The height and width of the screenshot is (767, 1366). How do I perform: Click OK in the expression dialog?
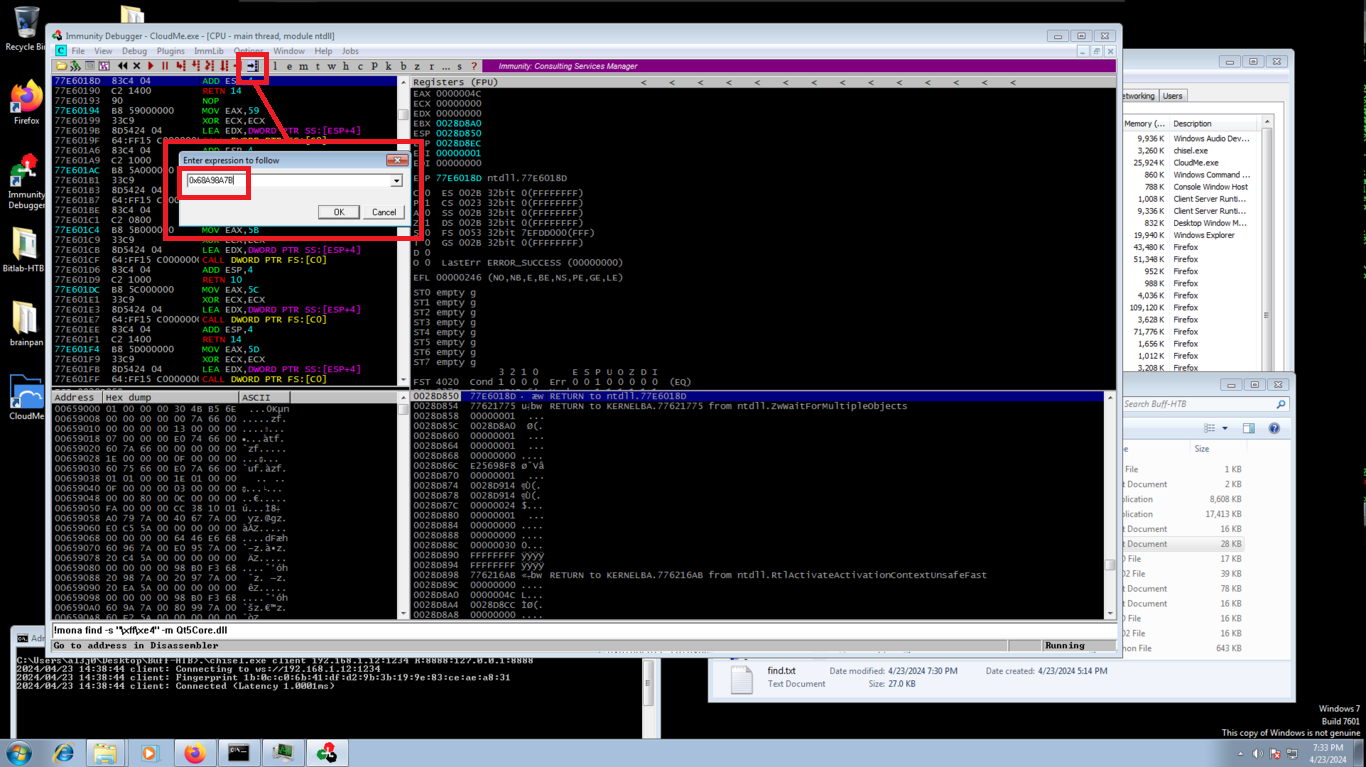coord(338,212)
